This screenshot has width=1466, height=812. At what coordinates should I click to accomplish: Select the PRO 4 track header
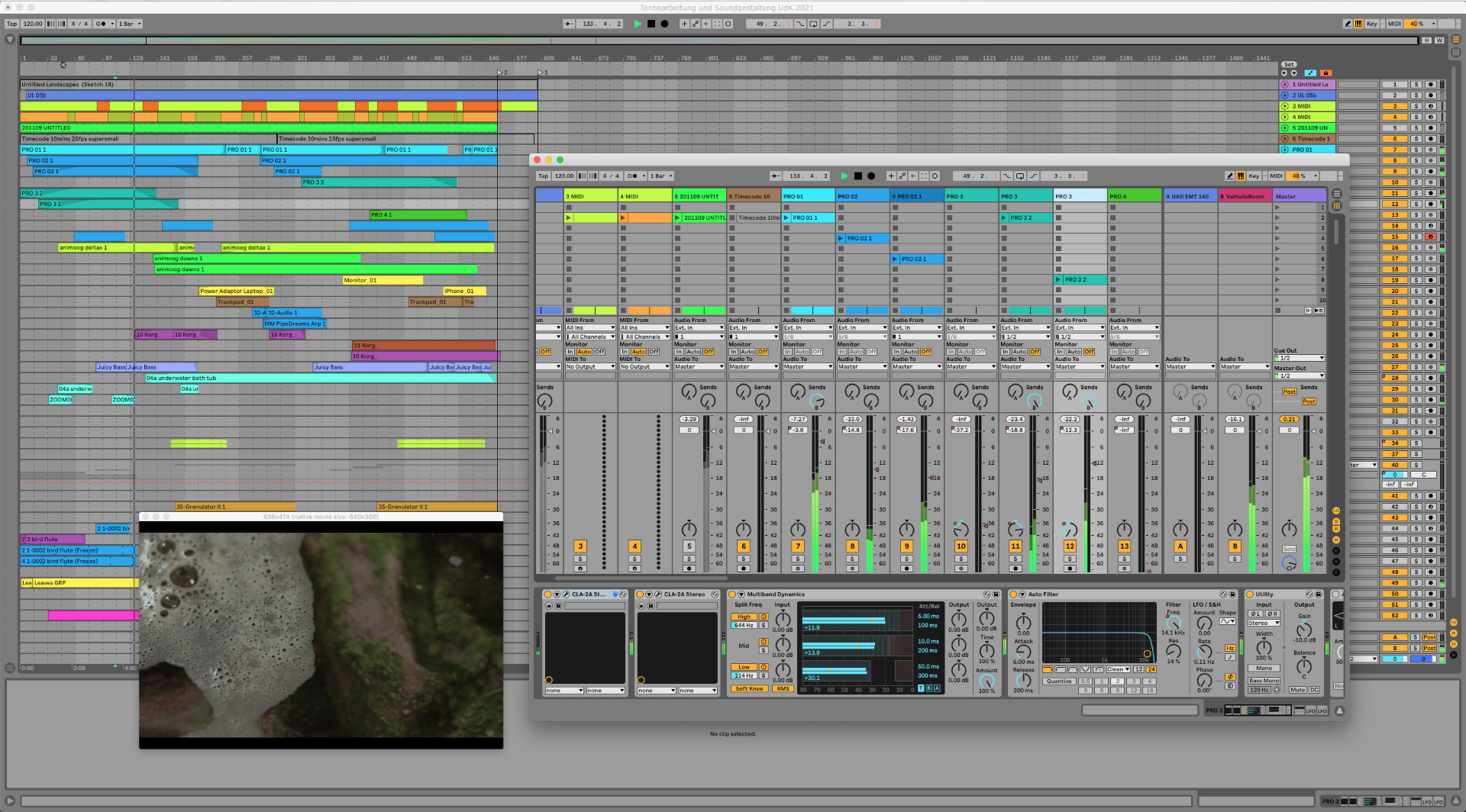[x=1134, y=196]
